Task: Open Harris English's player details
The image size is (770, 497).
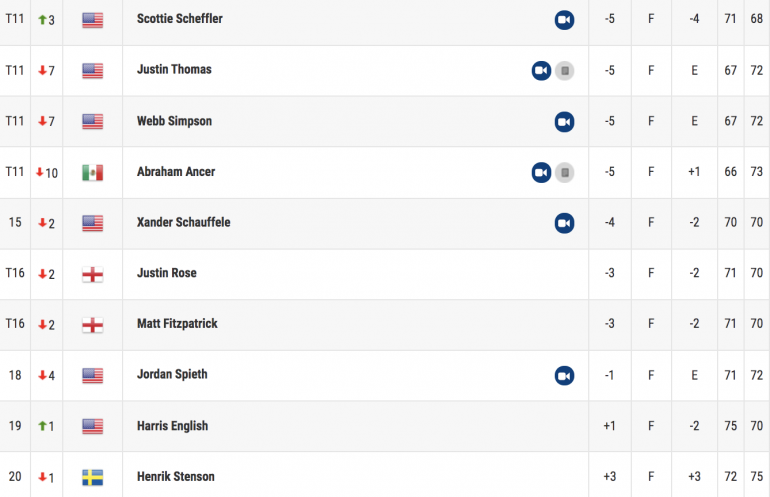Action: click(x=172, y=426)
